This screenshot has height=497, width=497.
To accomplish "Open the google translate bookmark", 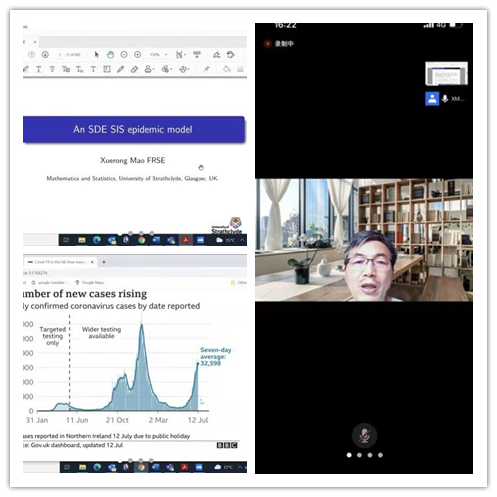I will (x=51, y=282).
